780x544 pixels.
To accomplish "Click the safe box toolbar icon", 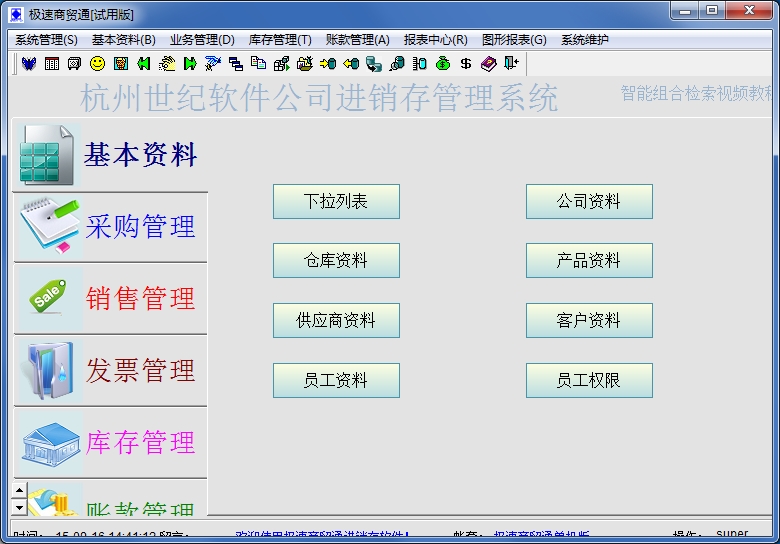I will click(75, 63).
